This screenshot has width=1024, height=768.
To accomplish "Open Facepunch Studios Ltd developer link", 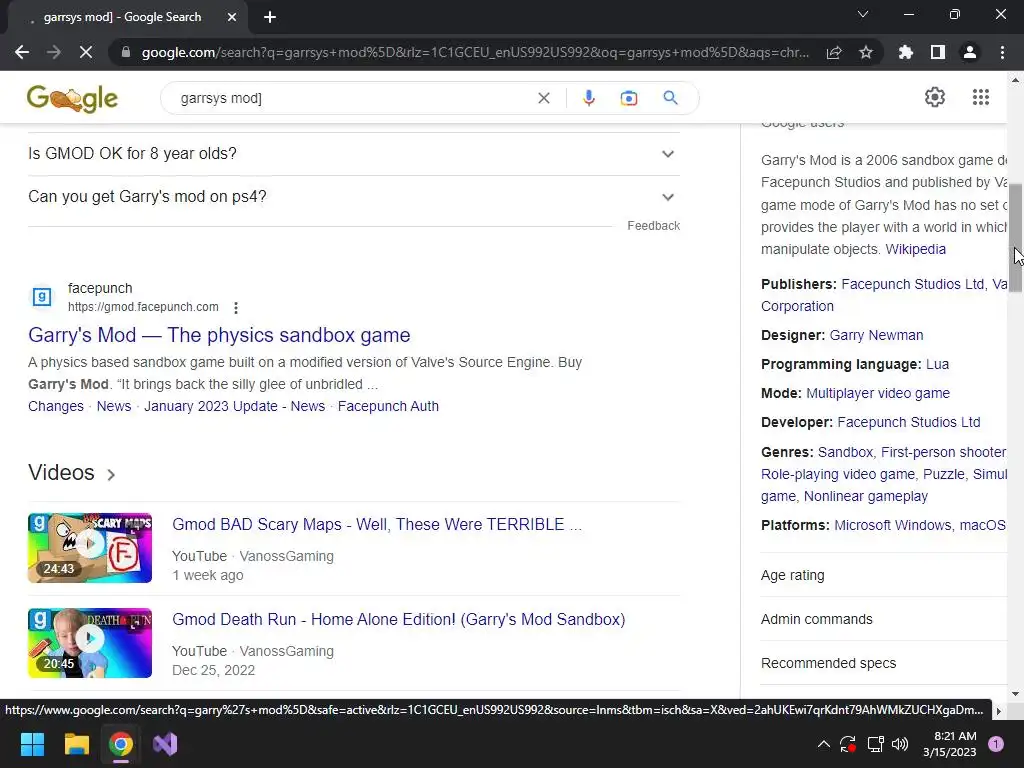I will pos(908,423).
